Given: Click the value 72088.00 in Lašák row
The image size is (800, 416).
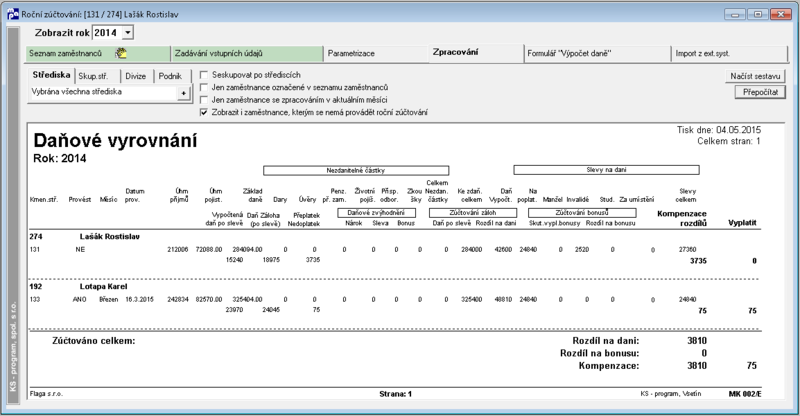Looking at the screenshot, I should coord(209,250).
